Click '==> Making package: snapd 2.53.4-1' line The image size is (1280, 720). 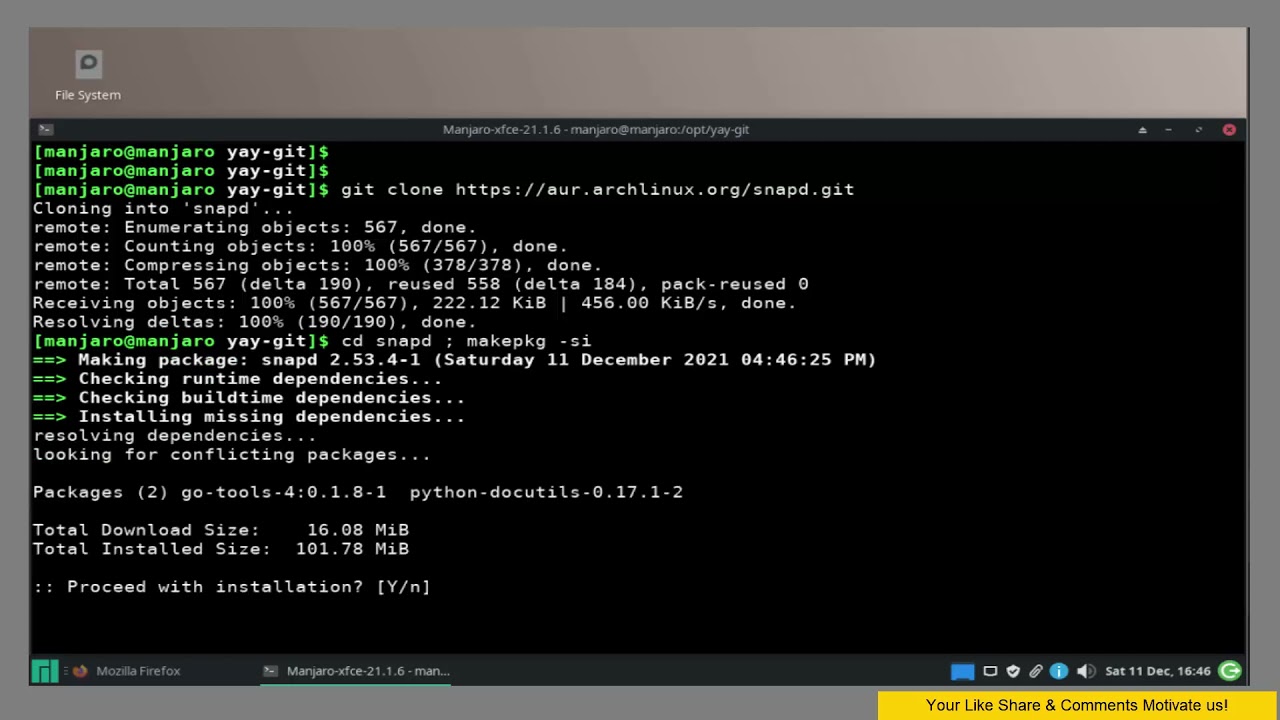pyautogui.click(x=455, y=359)
